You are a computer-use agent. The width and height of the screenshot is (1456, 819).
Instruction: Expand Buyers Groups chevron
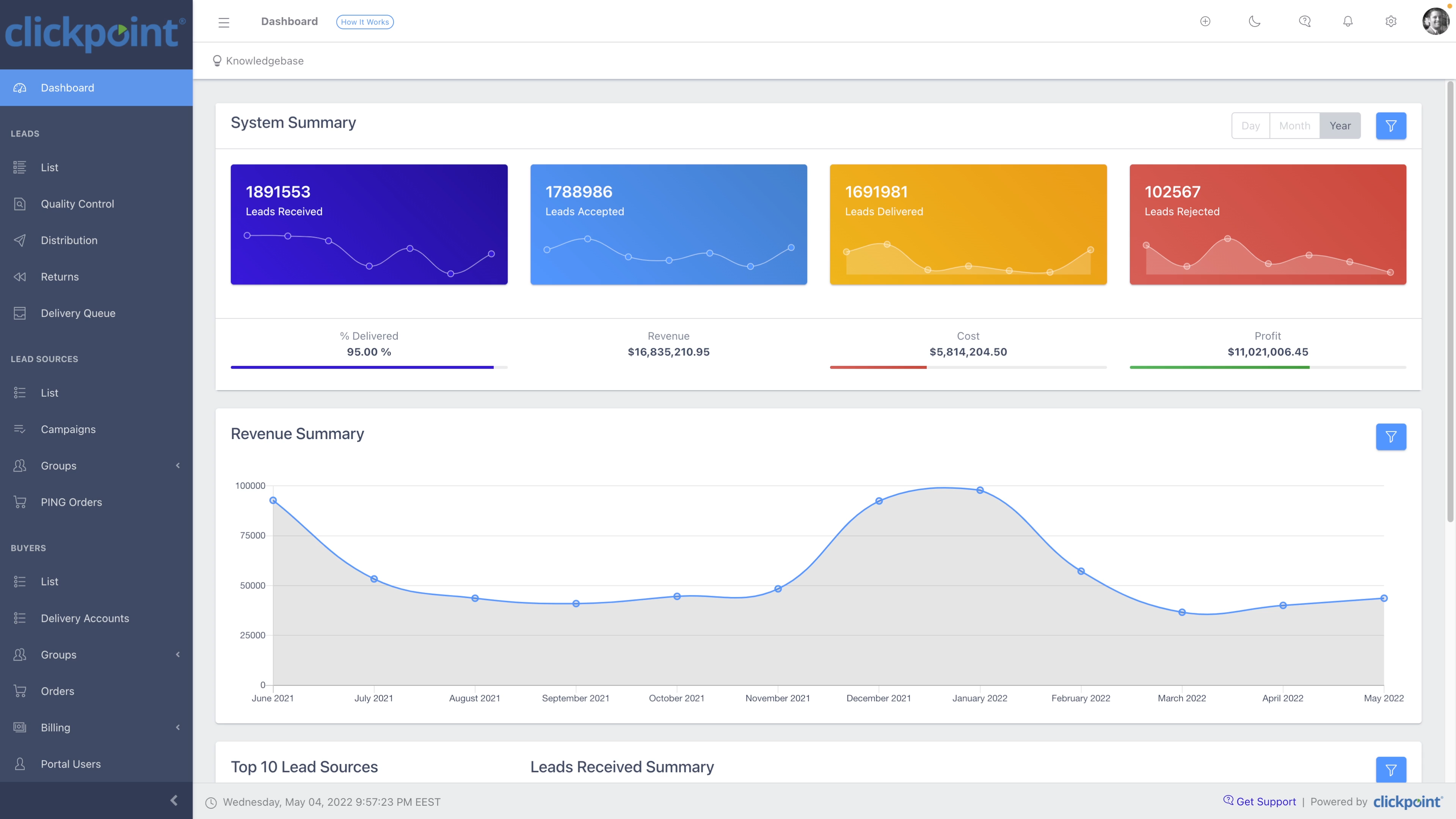[x=178, y=654]
